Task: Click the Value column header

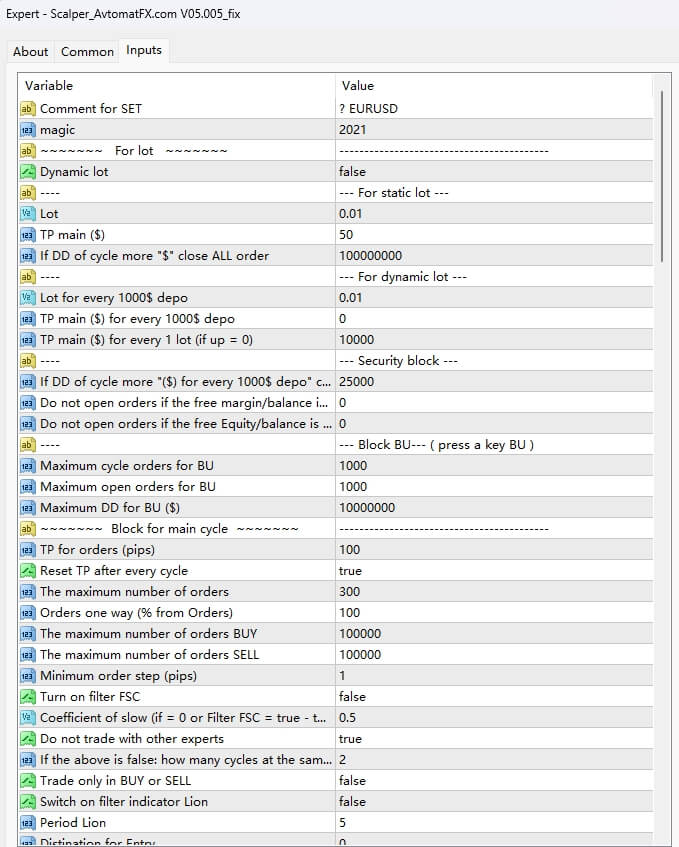Action: (x=358, y=85)
